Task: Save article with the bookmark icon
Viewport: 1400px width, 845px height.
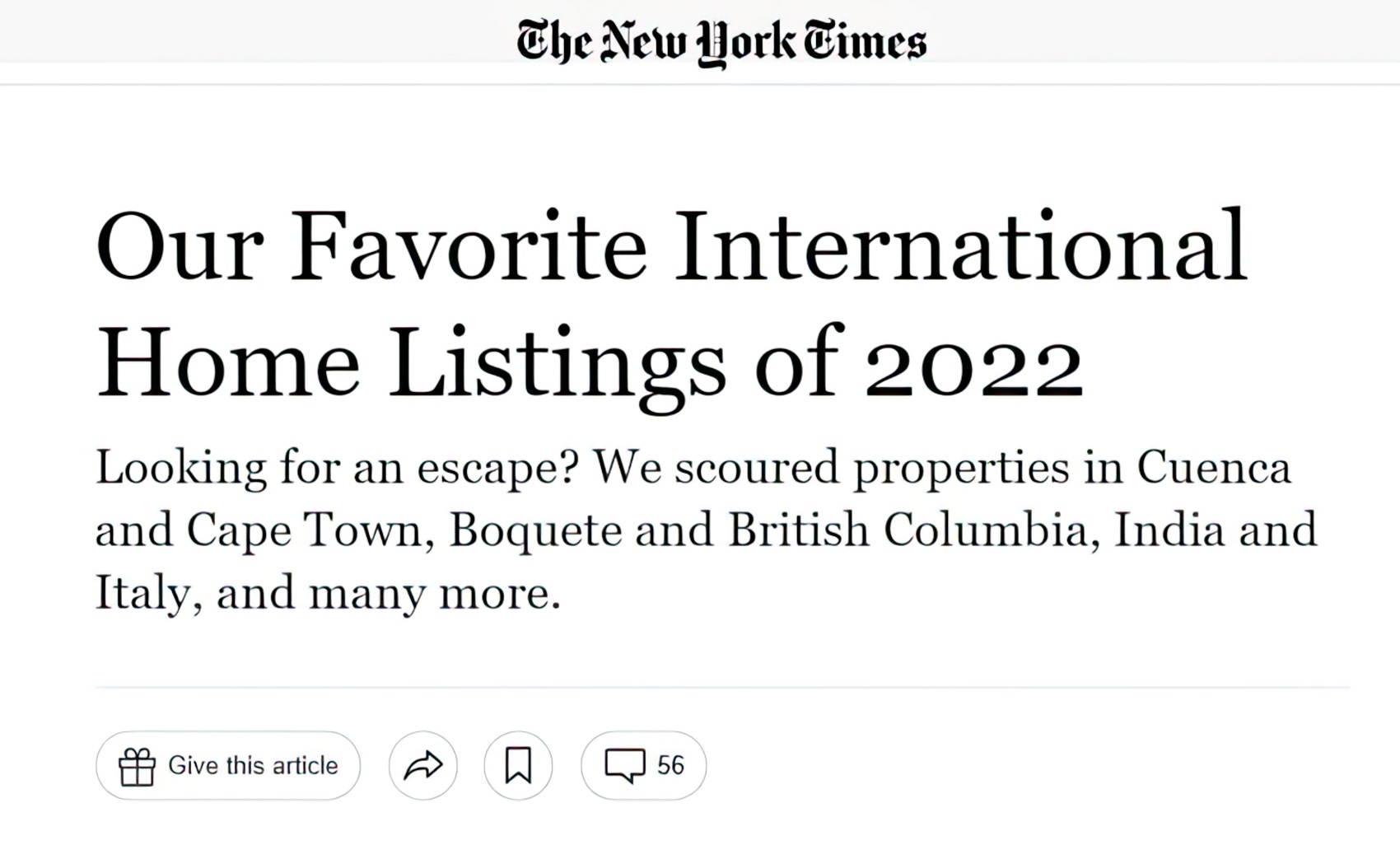Action: (518, 765)
